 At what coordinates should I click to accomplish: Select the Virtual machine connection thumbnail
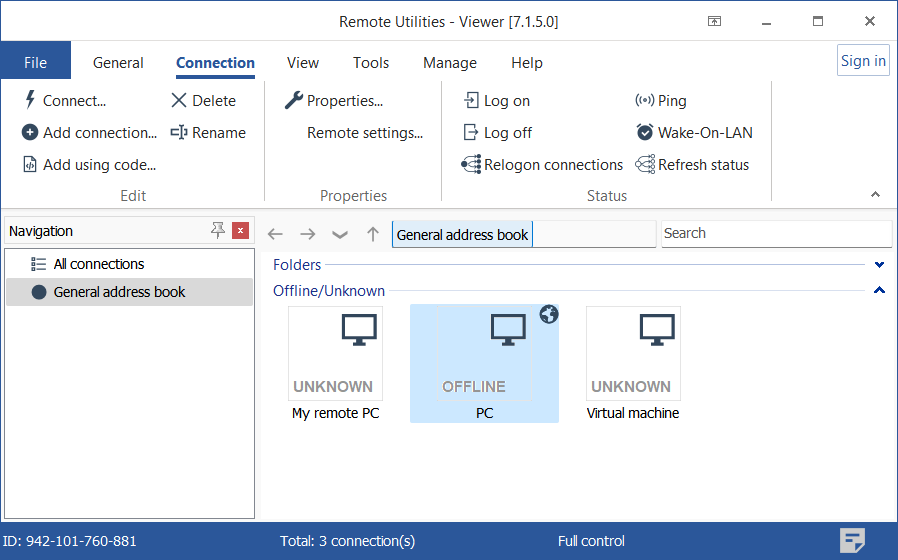pyautogui.click(x=633, y=355)
